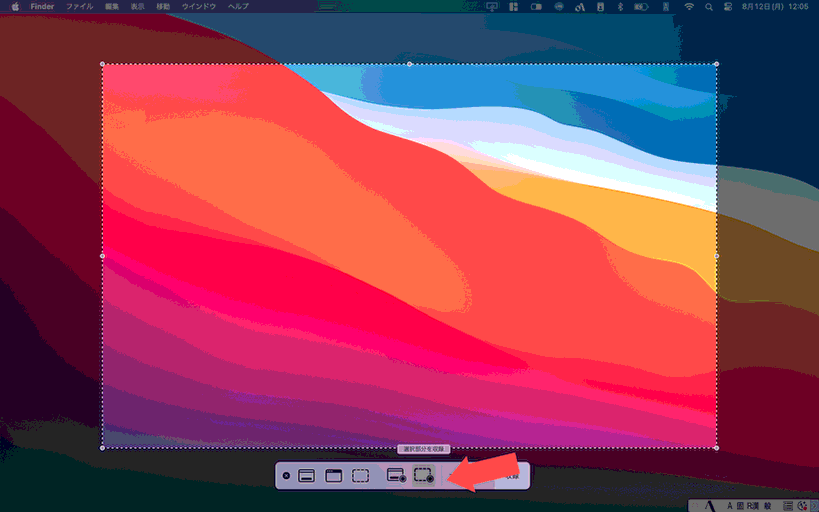Open the ウインドウ menu

click(x=199, y=6)
